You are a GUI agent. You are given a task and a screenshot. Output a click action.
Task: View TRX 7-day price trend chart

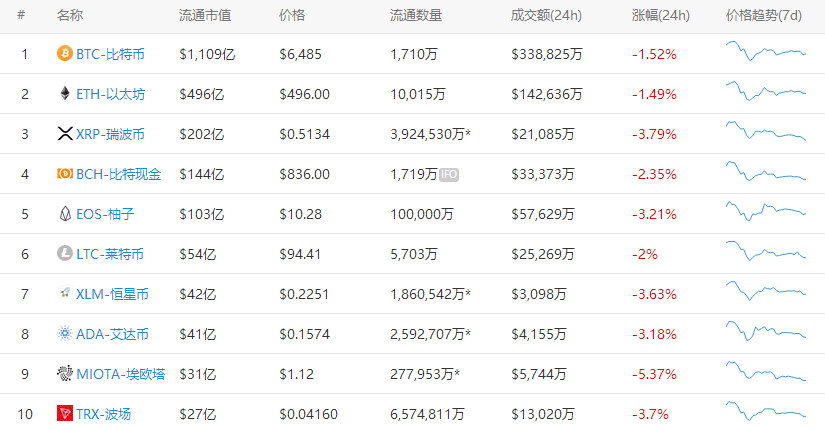point(766,411)
